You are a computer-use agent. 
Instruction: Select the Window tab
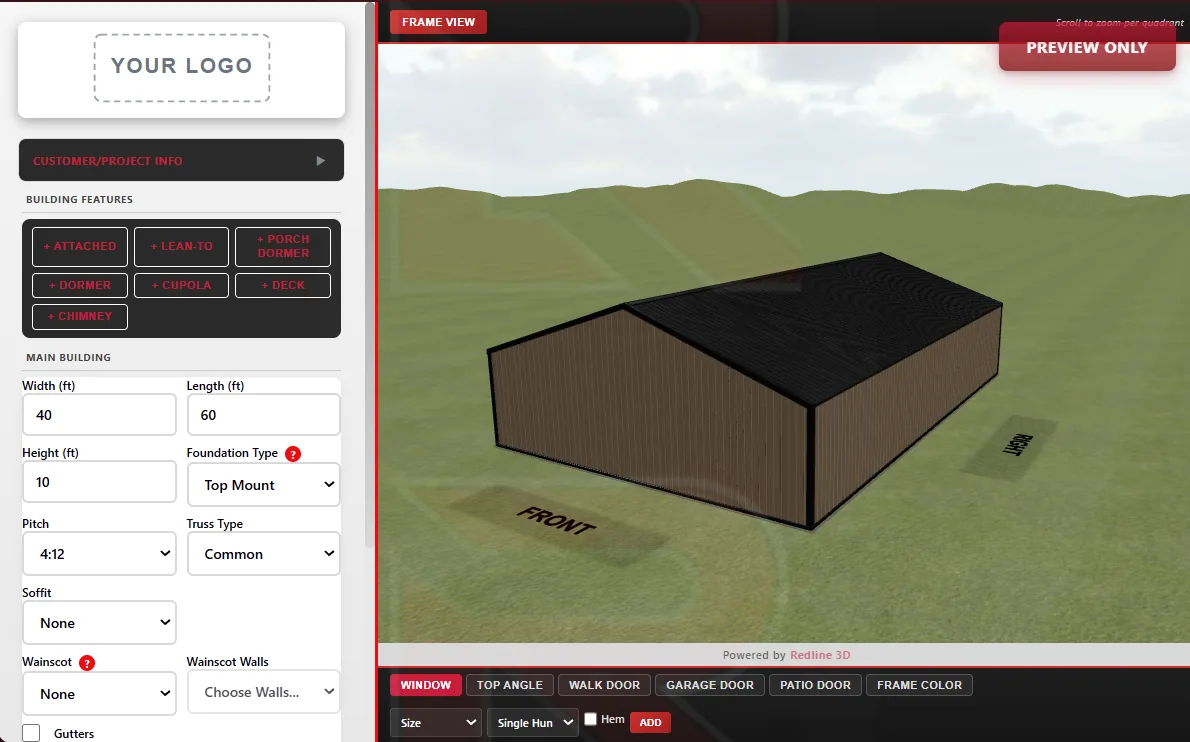426,685
